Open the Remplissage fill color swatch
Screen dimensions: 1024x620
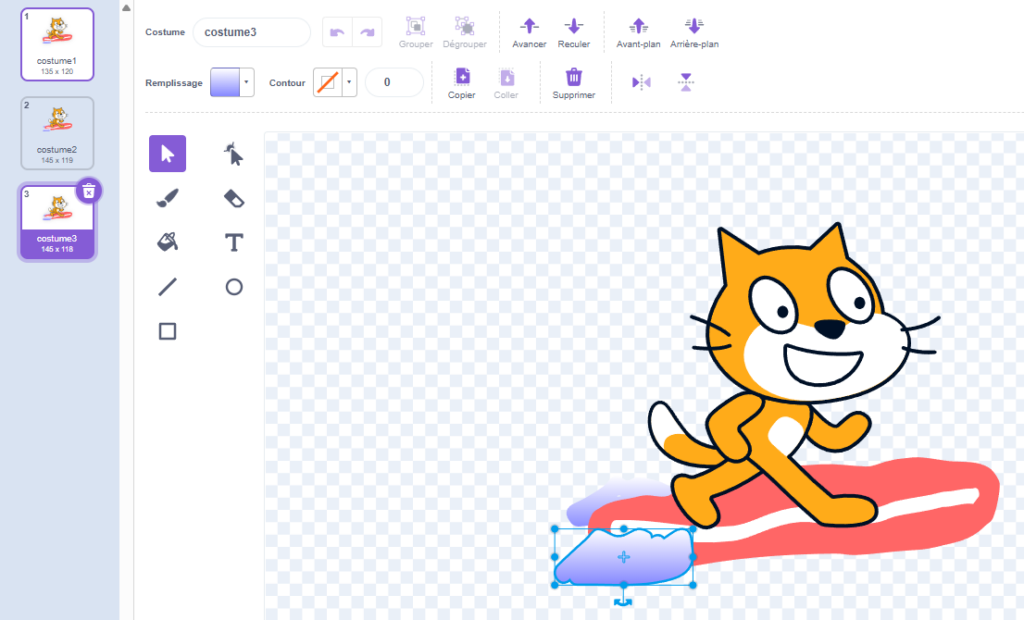tap(225, 82)
